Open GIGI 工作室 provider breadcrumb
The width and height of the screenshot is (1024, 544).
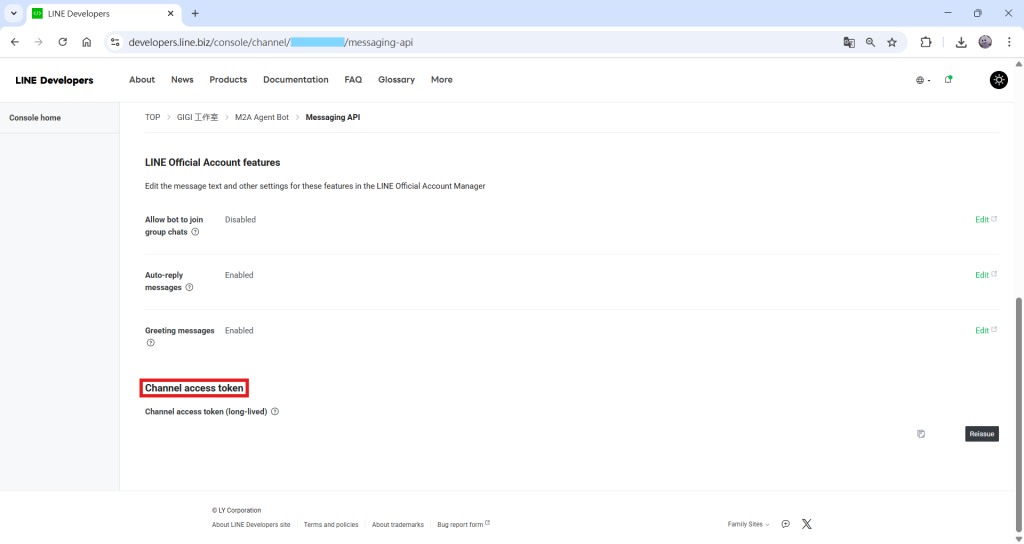click(x=197, y=118)
